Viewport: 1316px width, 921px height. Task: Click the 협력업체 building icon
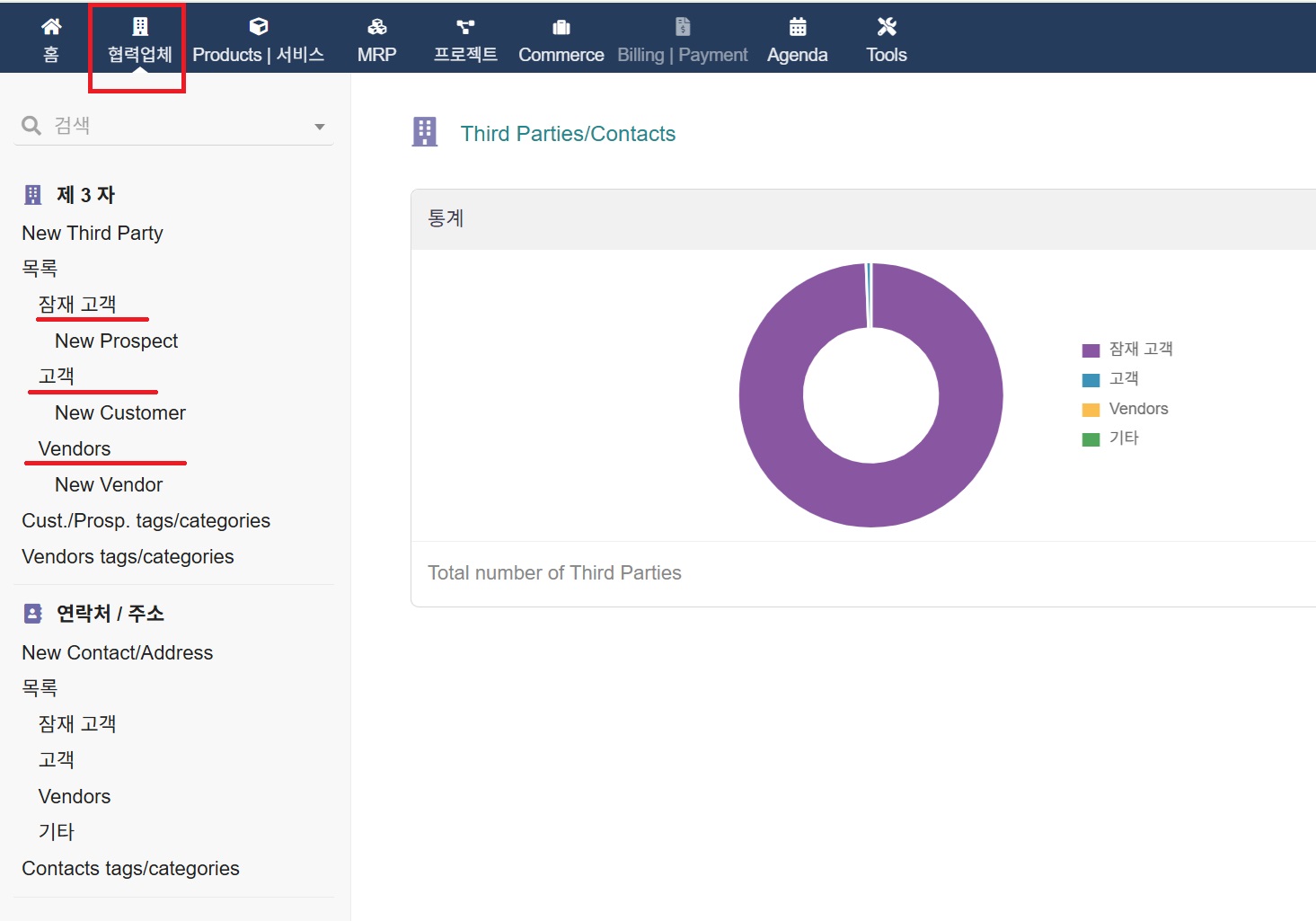click(140, 27)
